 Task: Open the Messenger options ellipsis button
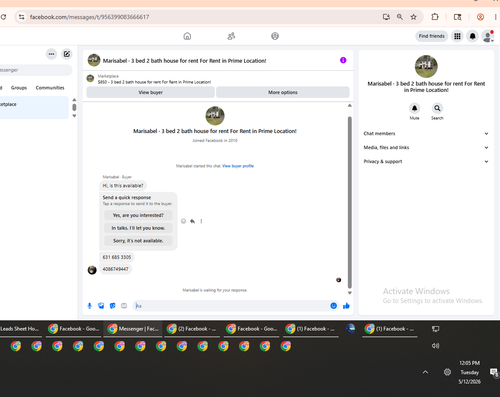tap(51, 54)
